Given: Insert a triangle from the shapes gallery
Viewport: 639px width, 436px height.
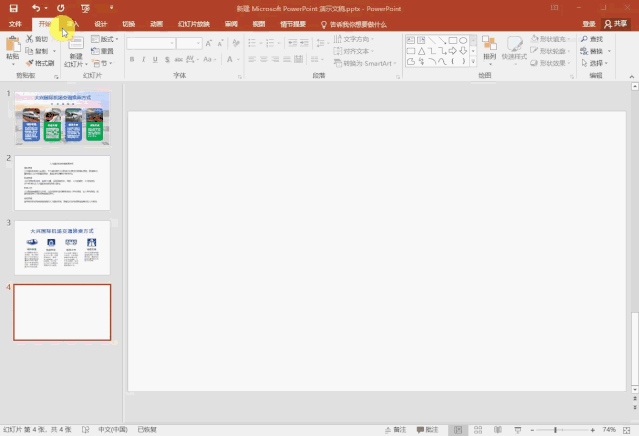Looking at the screenshot, I should tap(421, 51).
